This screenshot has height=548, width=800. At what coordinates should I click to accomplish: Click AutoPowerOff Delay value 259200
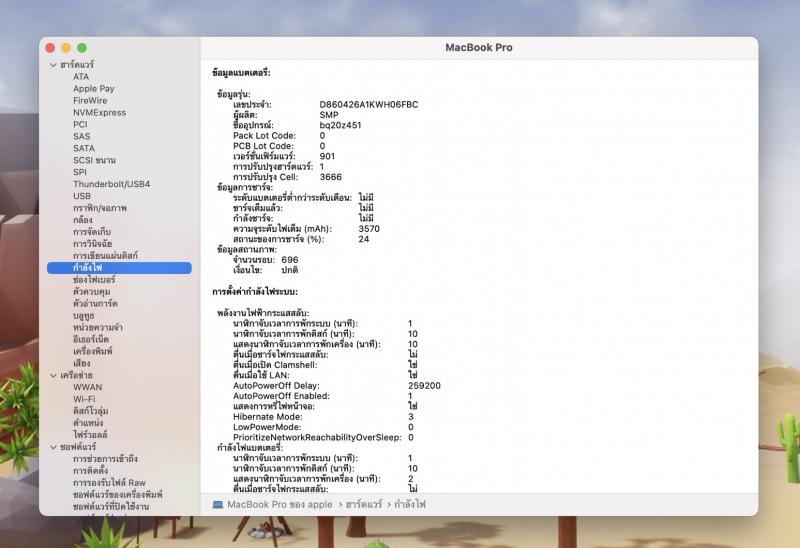tap(424, 386)
